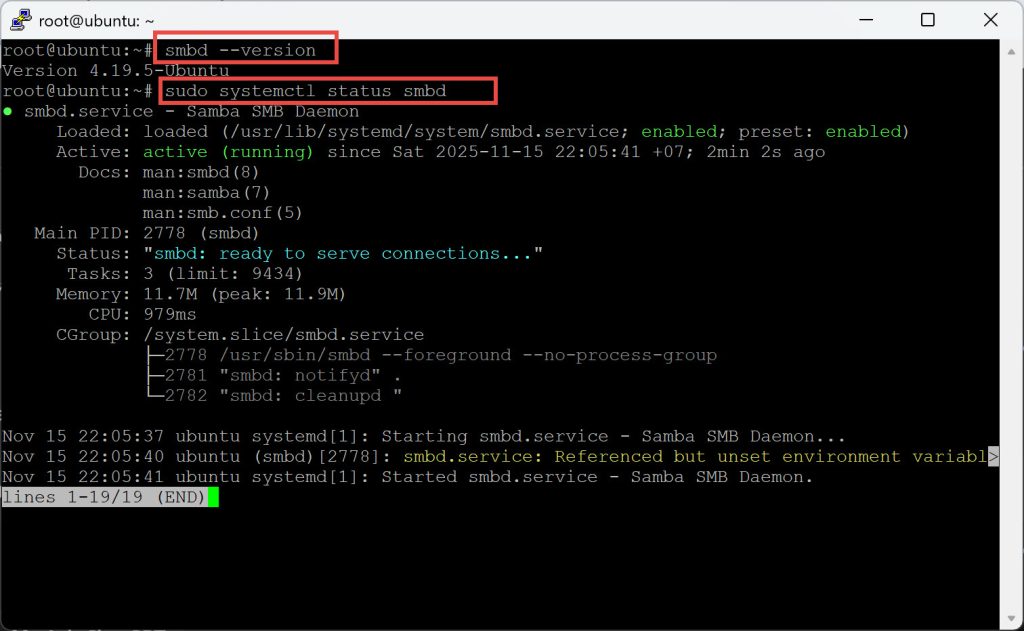This screenshot has width=1024, height=631.
Task: Click the green terminal cursor block
Action: pyautogui.click(x=212, y=497)
